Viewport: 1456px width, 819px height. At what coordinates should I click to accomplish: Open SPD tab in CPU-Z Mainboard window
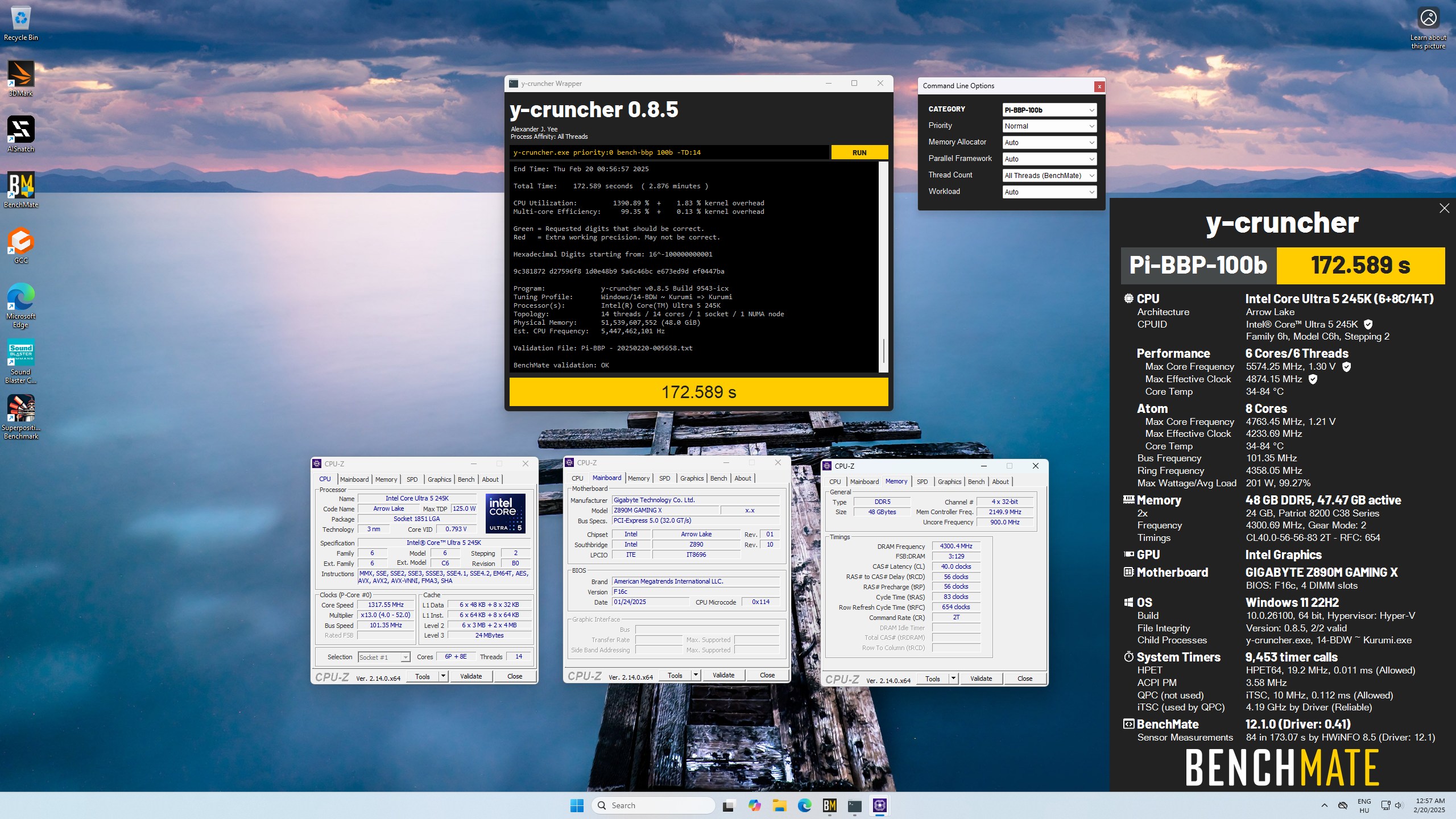point(664,478)
